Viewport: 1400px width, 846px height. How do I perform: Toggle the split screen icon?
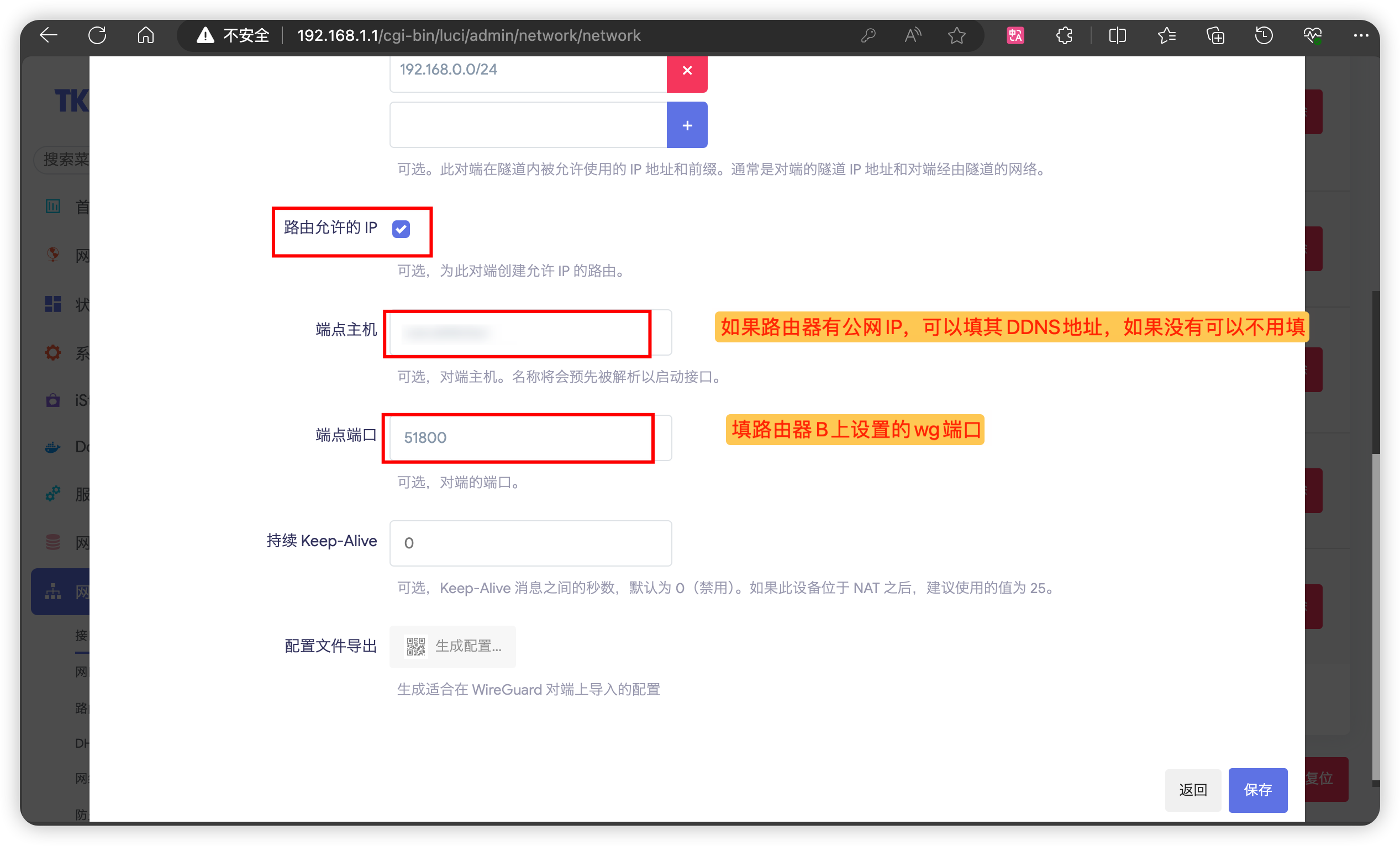pos(1117,35)
